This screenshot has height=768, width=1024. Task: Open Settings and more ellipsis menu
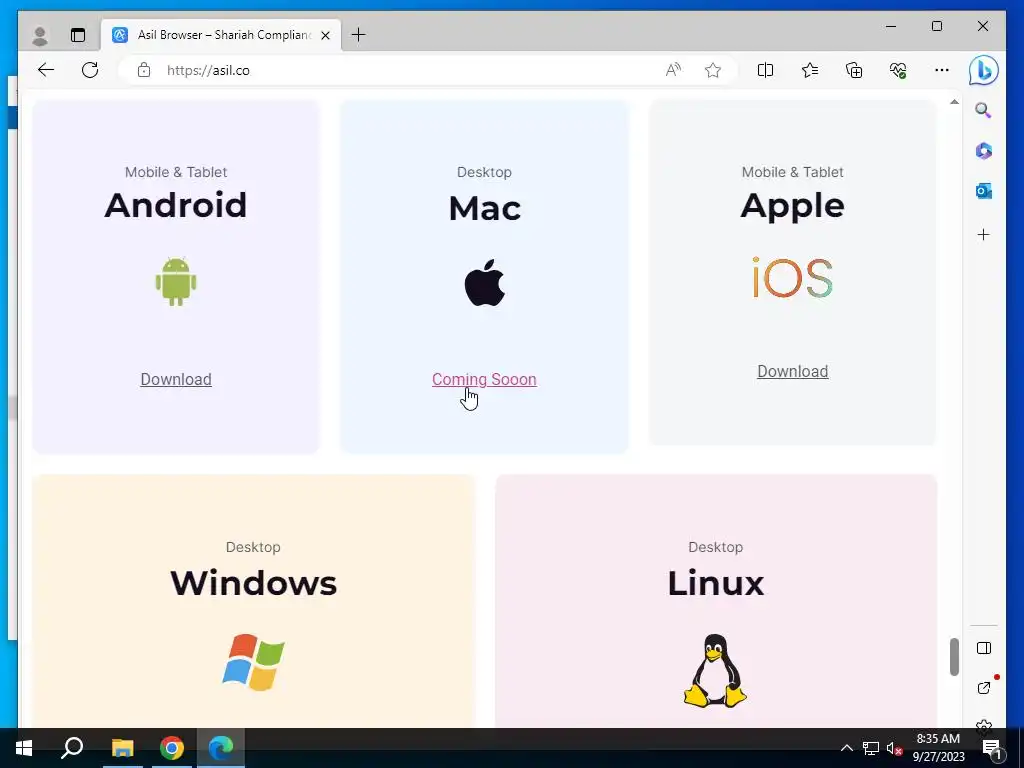(x=942, y=70)
